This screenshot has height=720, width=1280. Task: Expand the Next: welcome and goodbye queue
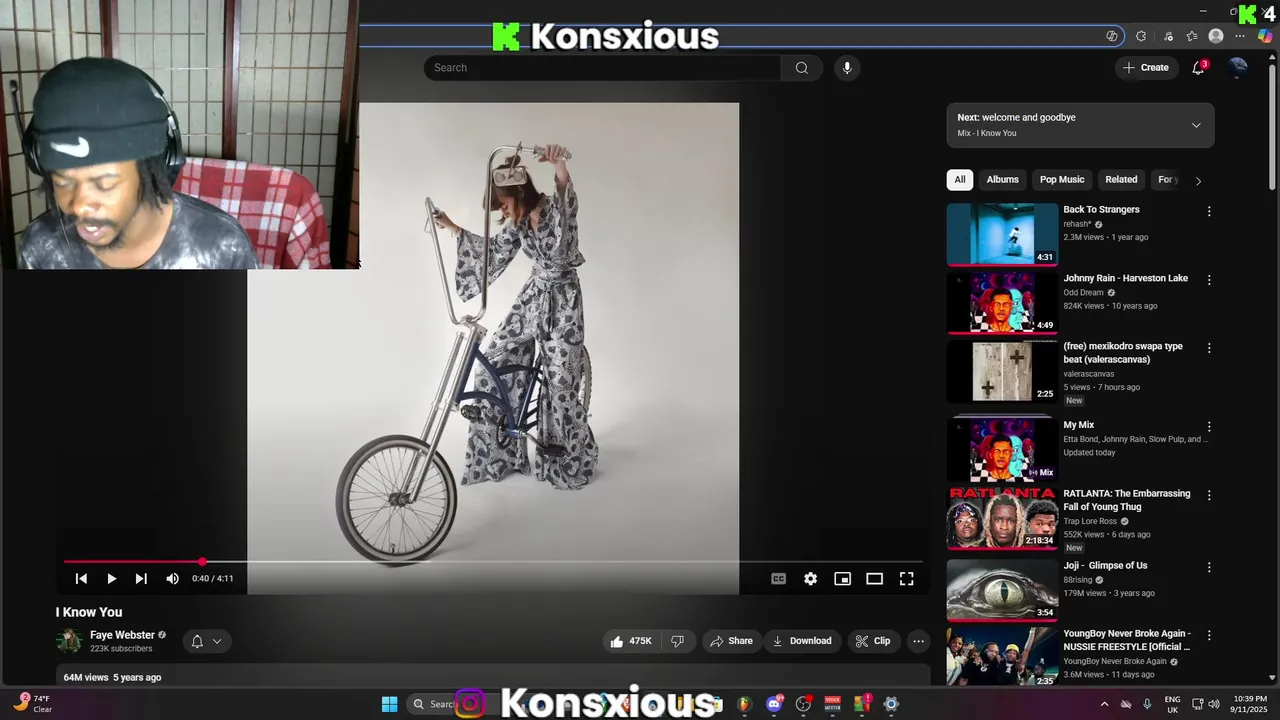(1196, 125)
